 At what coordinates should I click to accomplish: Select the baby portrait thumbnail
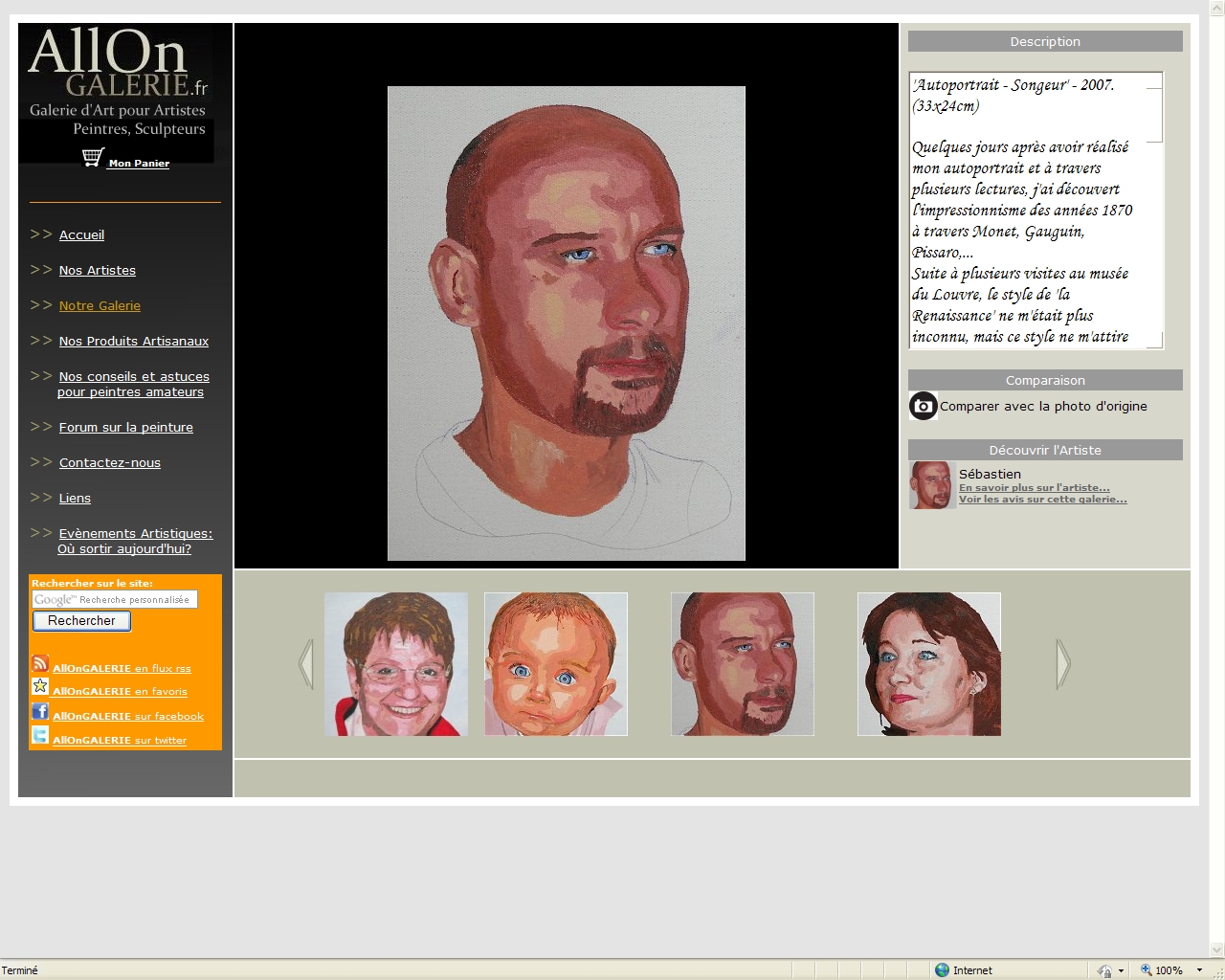556,664
